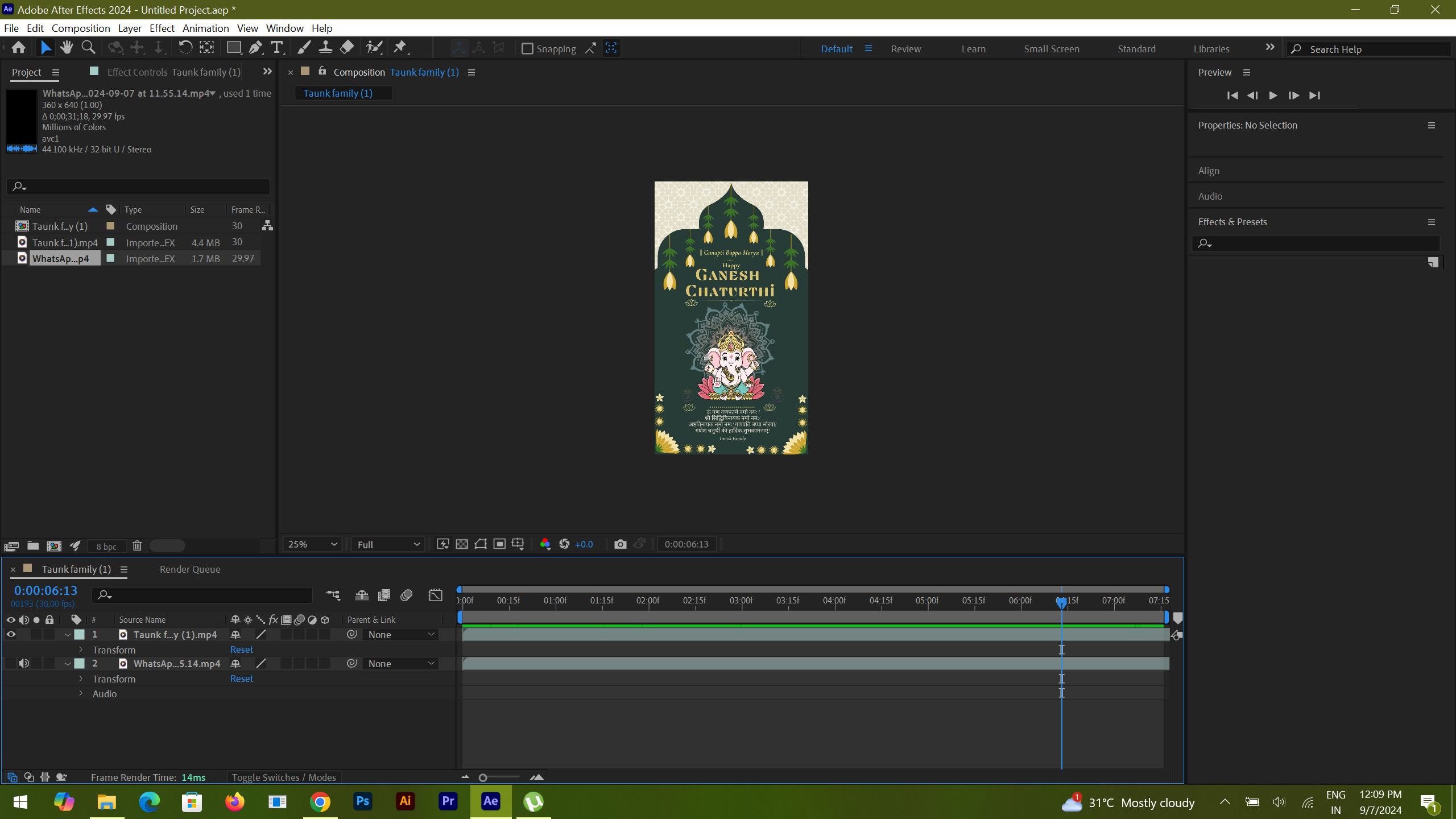Open Premiere Pro from the taskbar

[448, 802]
